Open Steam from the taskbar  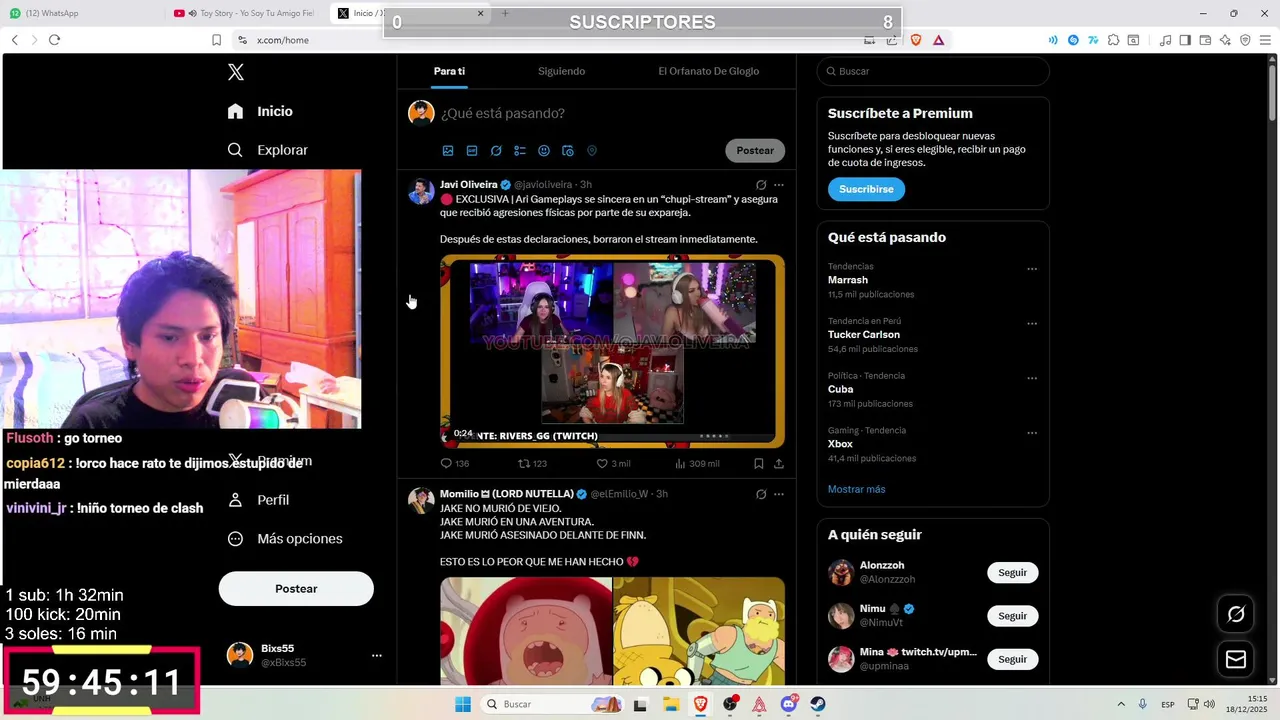tap(818, 704)
